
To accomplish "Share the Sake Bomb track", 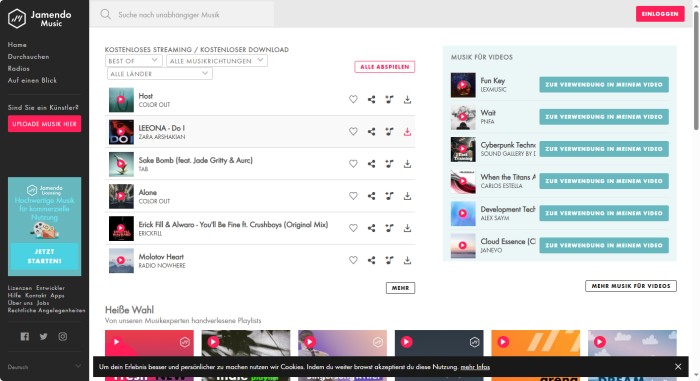I will (x=371, y=163).
